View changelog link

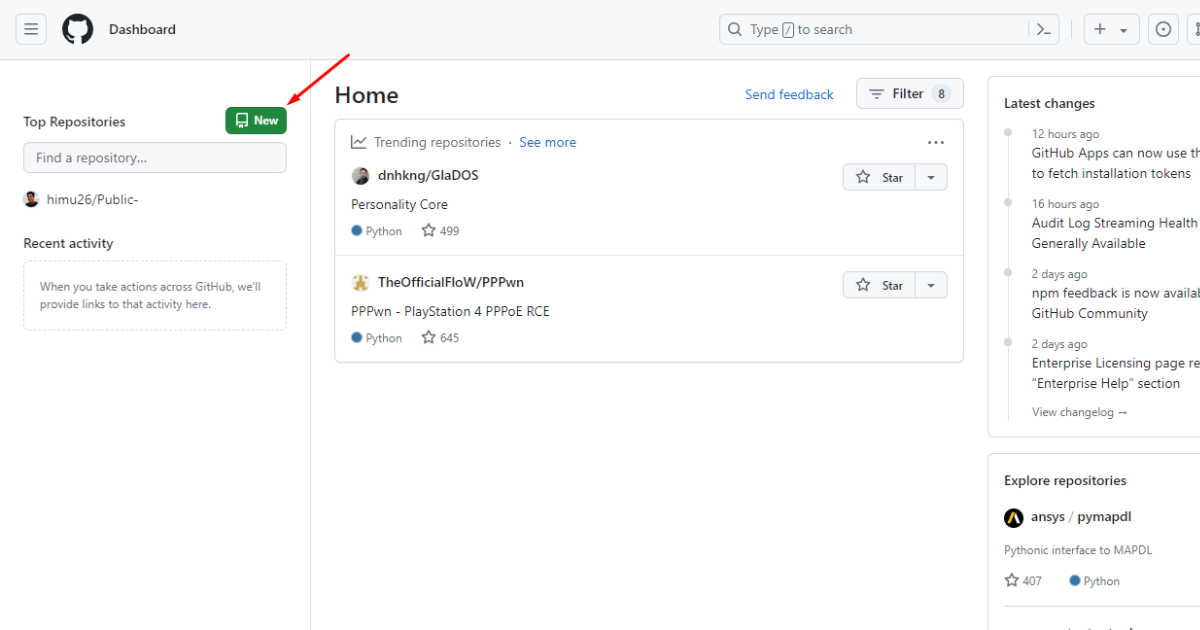pos(1080,412)
